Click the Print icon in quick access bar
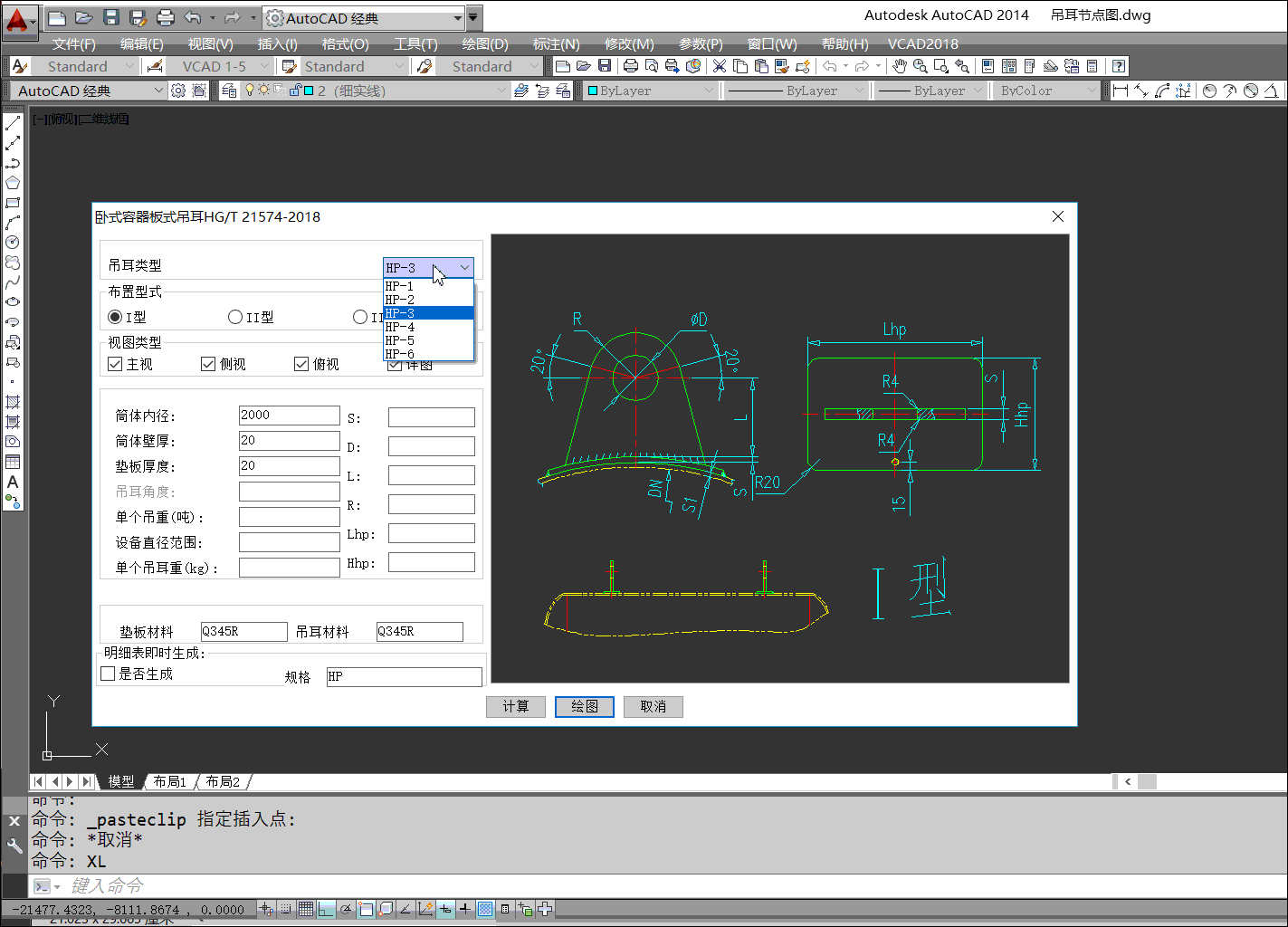The height and width of the screenshot is (927, 1288). (166, 17)
